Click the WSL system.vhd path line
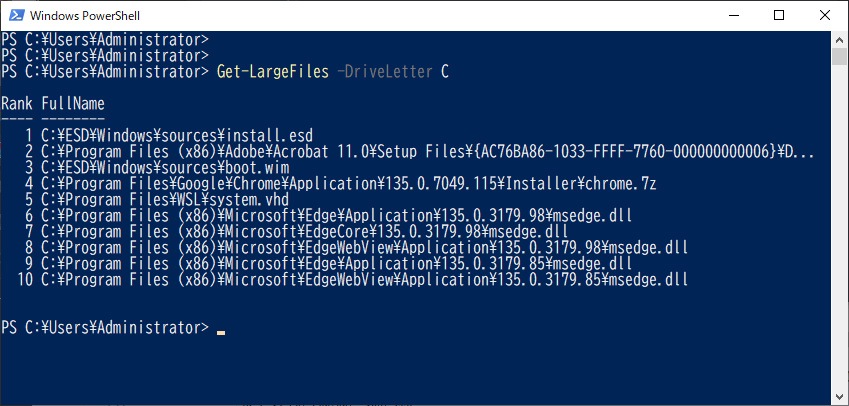Screen dimensions: 849x406 (165, 200)
